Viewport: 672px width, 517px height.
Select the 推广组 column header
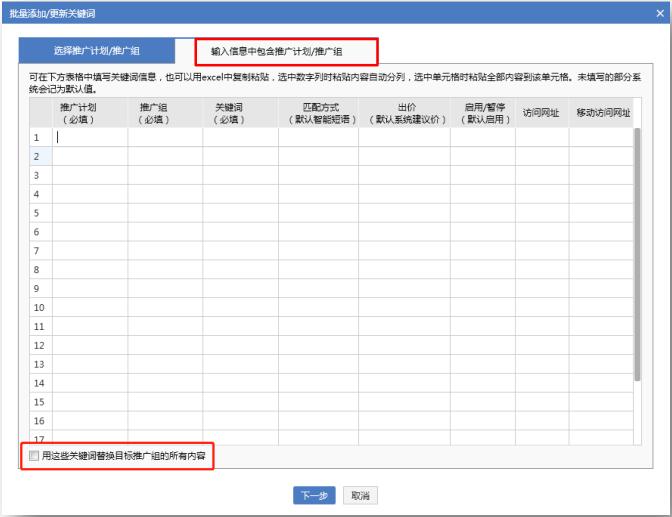pyautogui.click(x=165, y=113)
